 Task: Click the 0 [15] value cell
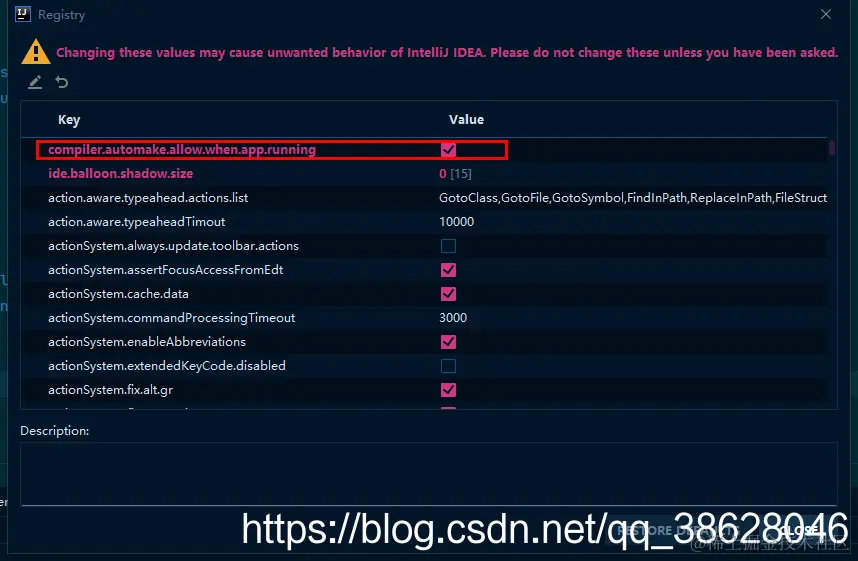click(x=455, y=173)
